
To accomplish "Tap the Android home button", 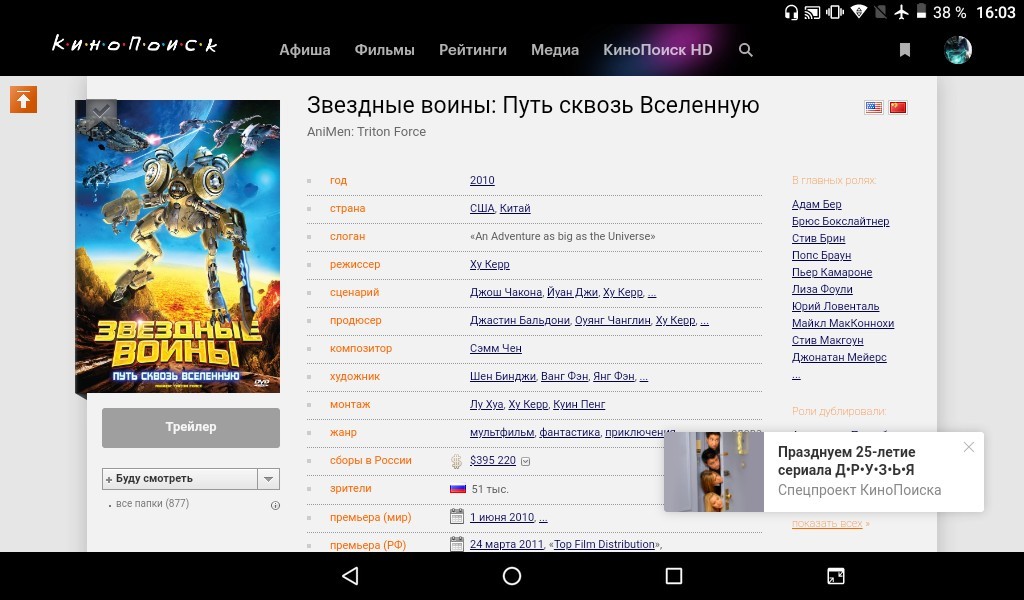I will tap(512, 576).
